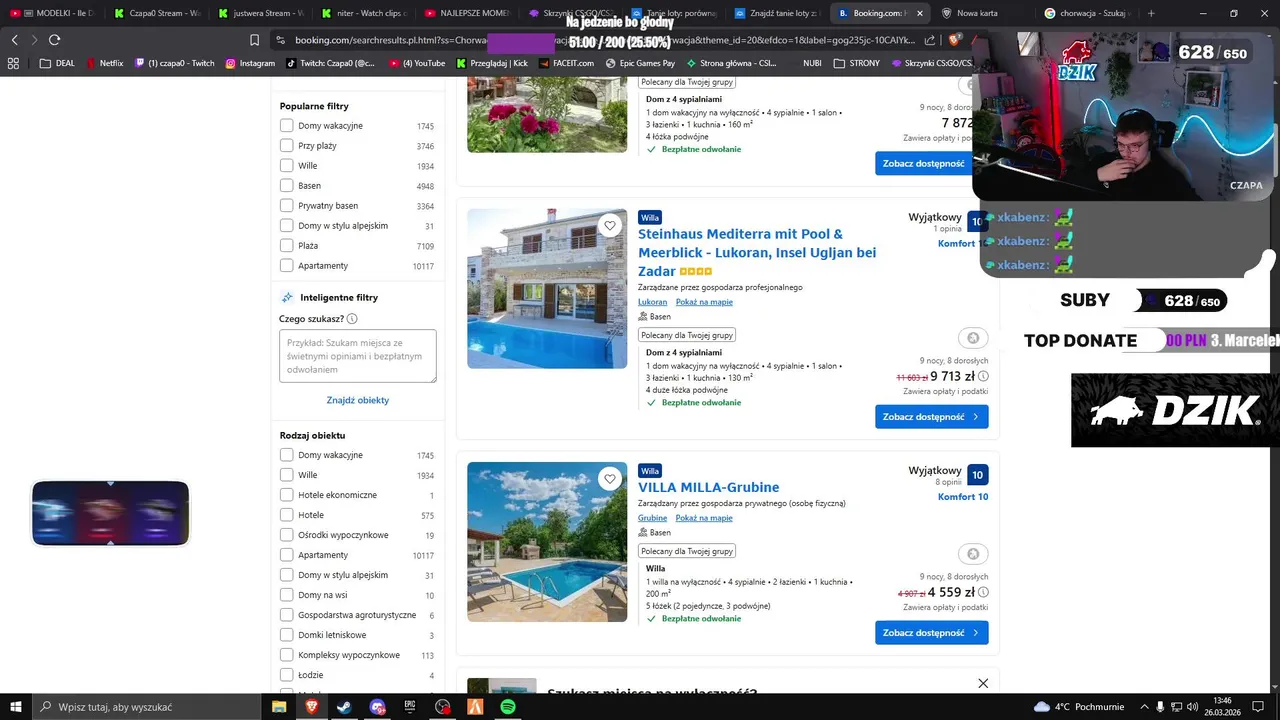The width and height of the screenshot is (1280, 720).
Task: Open chorwacja search tab
Action: coord(1088,13)
